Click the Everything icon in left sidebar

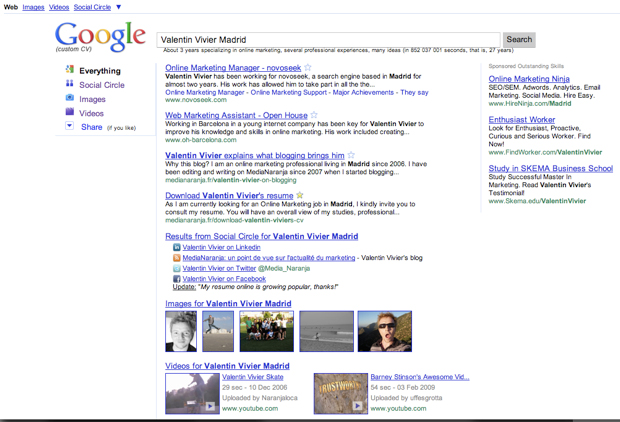[x=70, y=70]
